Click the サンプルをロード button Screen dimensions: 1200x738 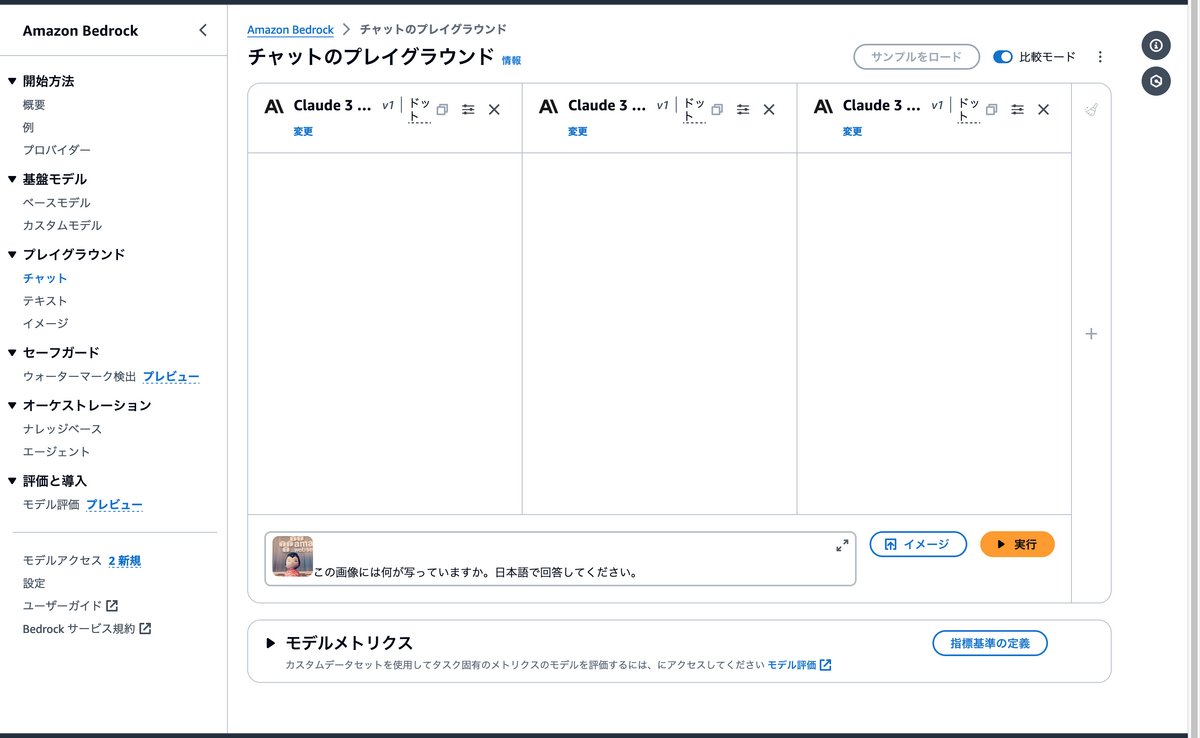[x=916, y=57]
